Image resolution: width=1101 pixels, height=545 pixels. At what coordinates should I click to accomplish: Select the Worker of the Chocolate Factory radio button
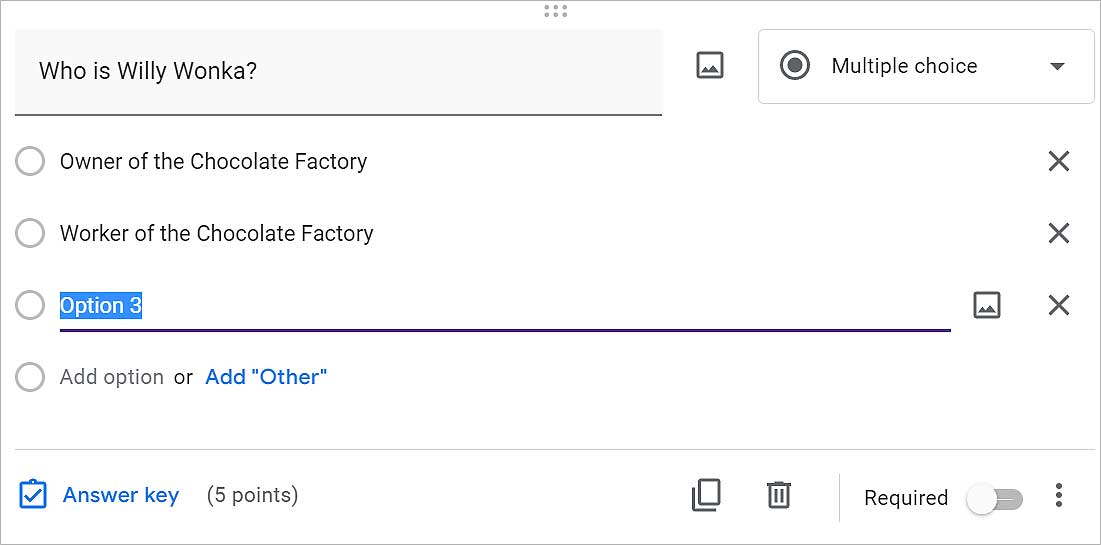point(30,233)
